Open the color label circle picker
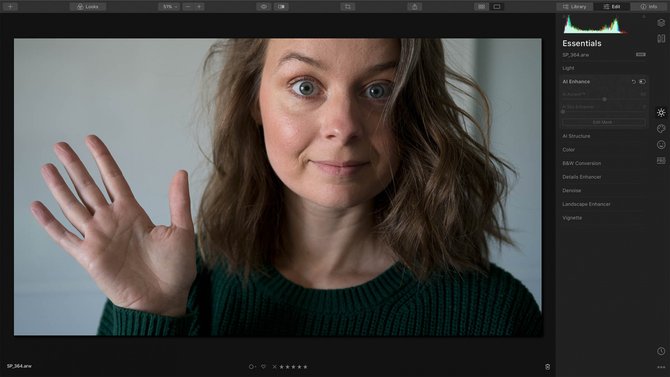The image size is (670, 377). (252, 367)
